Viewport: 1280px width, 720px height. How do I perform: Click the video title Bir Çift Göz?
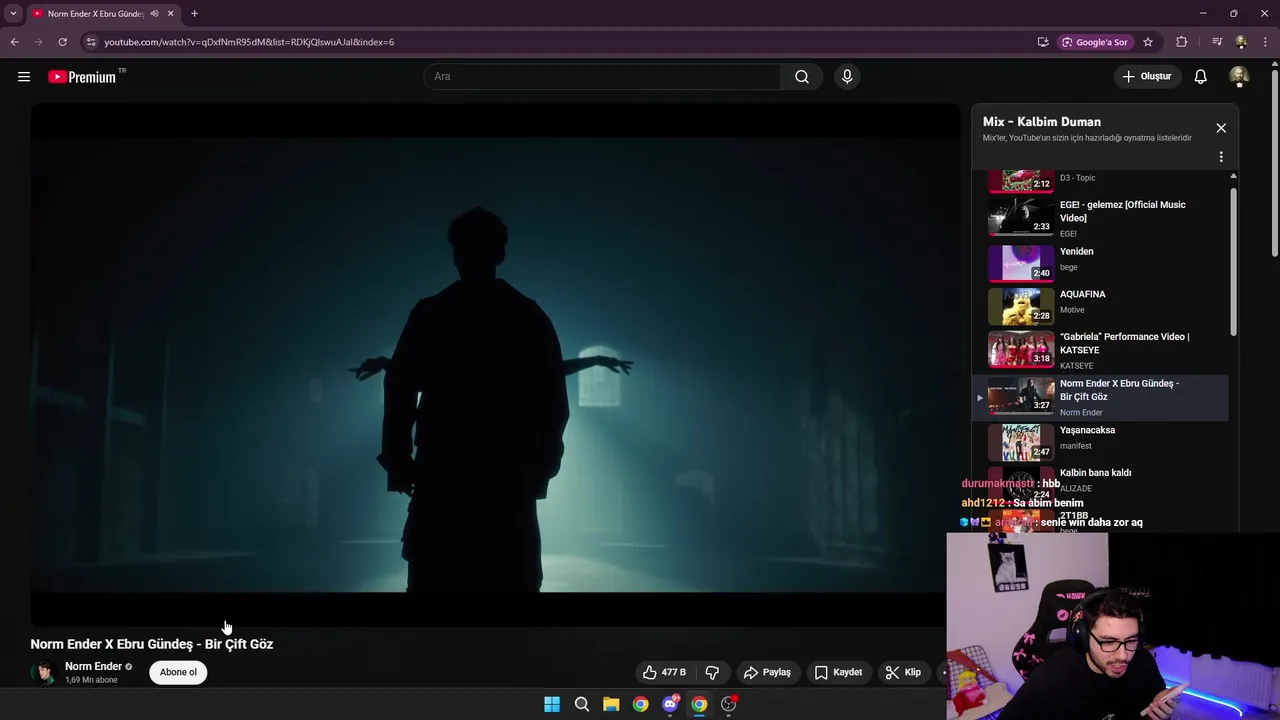point(152,644)
